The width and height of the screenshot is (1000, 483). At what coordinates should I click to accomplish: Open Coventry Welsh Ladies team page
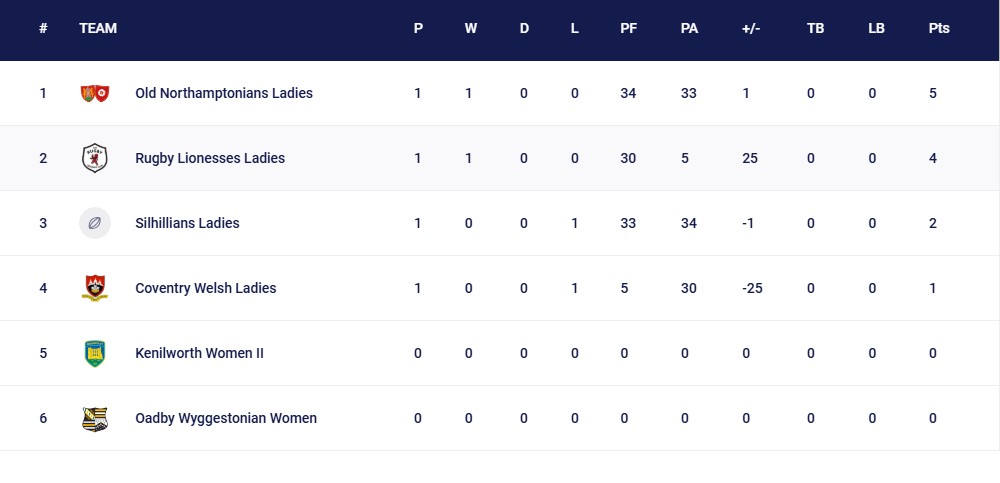click(205, 288)
